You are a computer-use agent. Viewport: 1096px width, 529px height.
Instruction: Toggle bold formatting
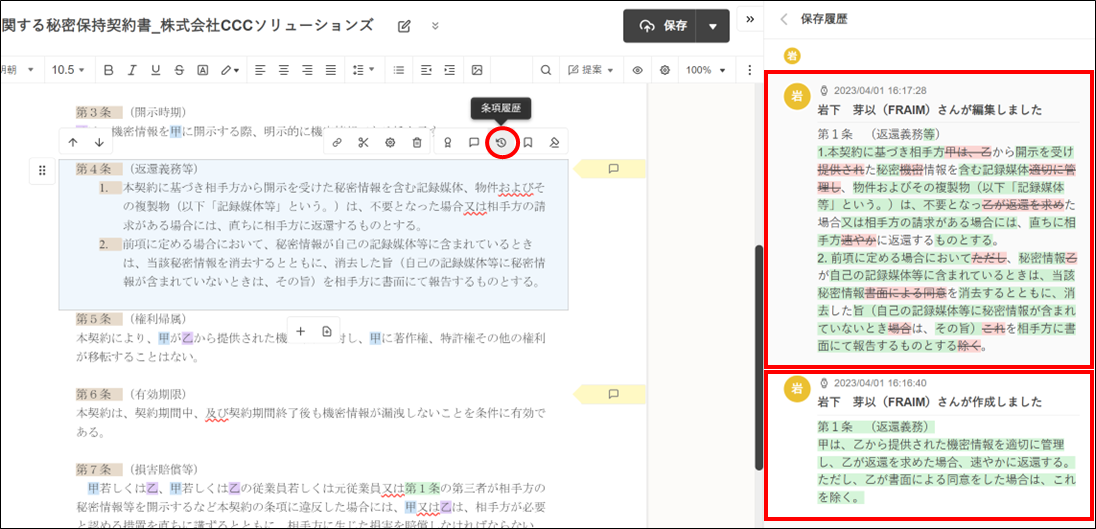[x=108, y=70]
